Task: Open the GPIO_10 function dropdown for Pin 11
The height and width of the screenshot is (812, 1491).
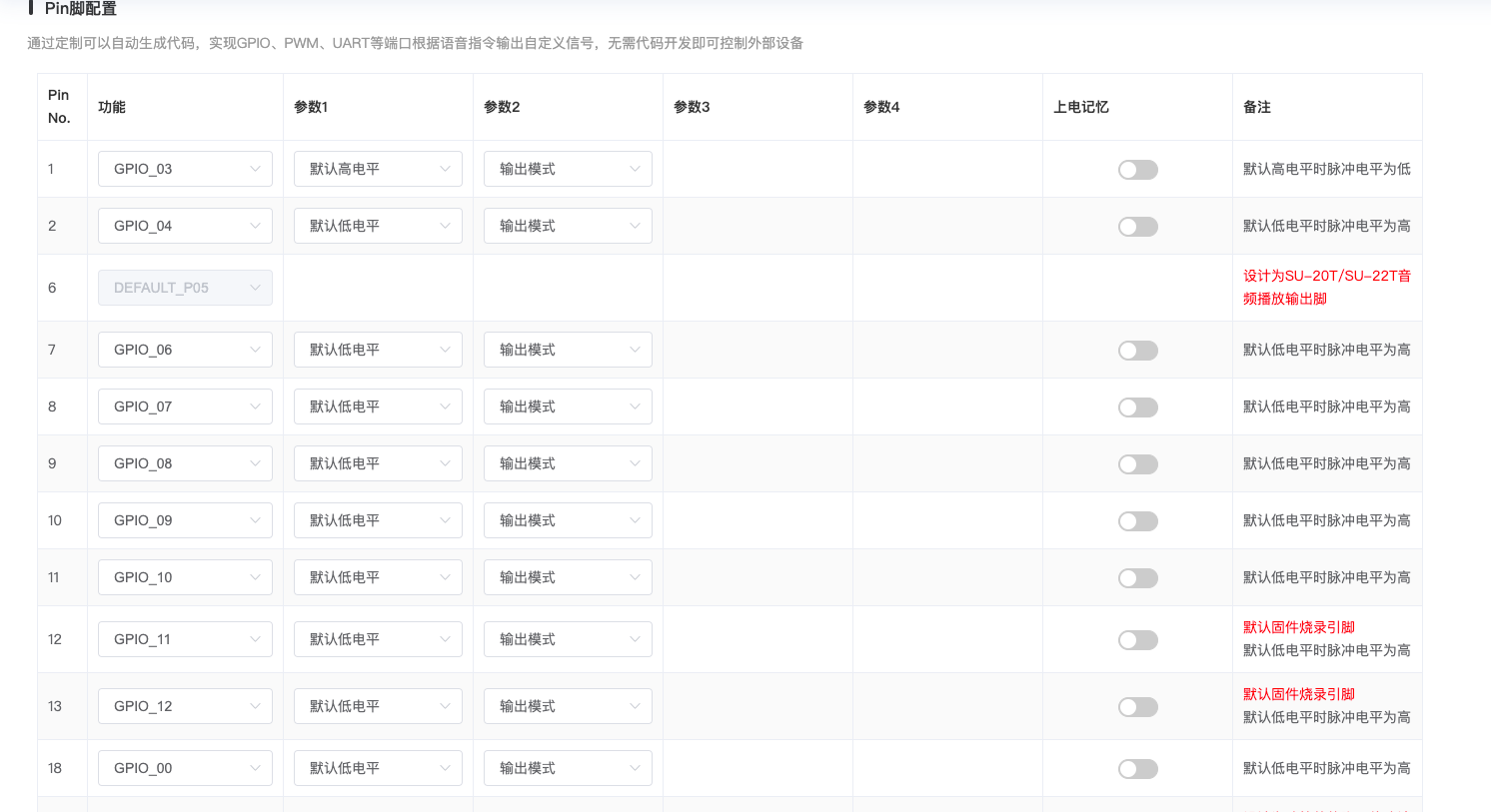Action: click(185, 576)
